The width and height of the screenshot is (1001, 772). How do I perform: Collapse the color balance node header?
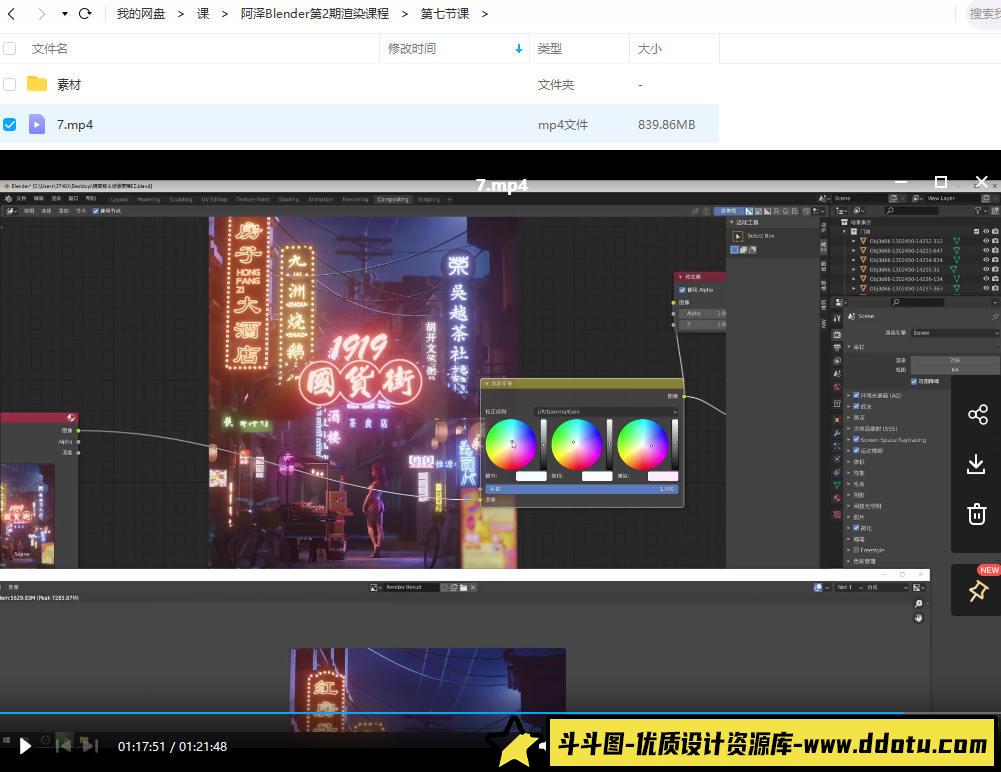tap(487, 384)
